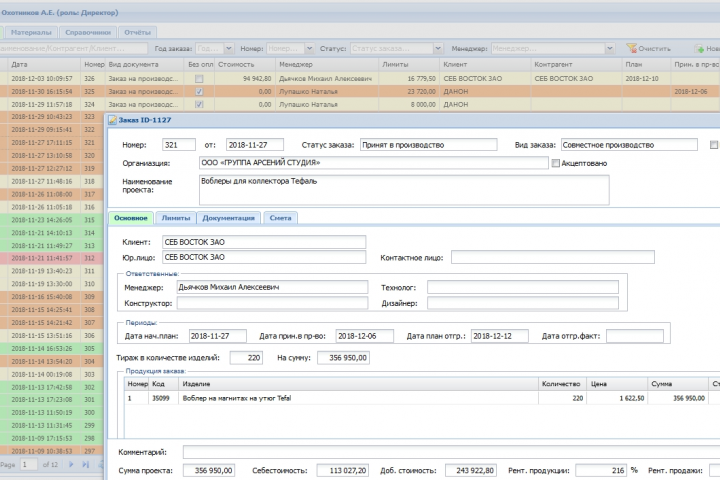Open the Документация tab
This screenshot has height=480, width=720.
(230, 217)
